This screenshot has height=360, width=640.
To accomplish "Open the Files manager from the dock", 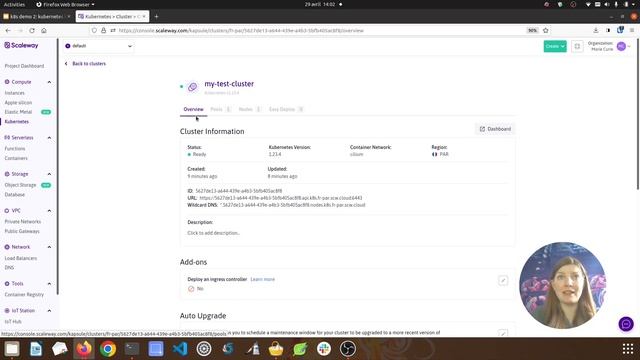I will [x=12, y=349].
